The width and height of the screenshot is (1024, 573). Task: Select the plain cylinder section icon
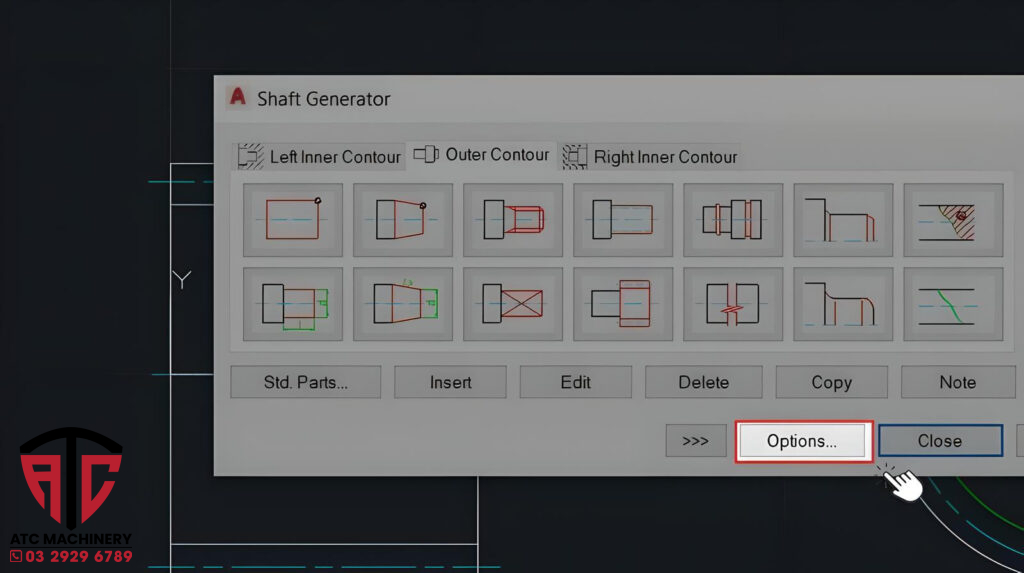pyautogui.click(x=293, y=219)
